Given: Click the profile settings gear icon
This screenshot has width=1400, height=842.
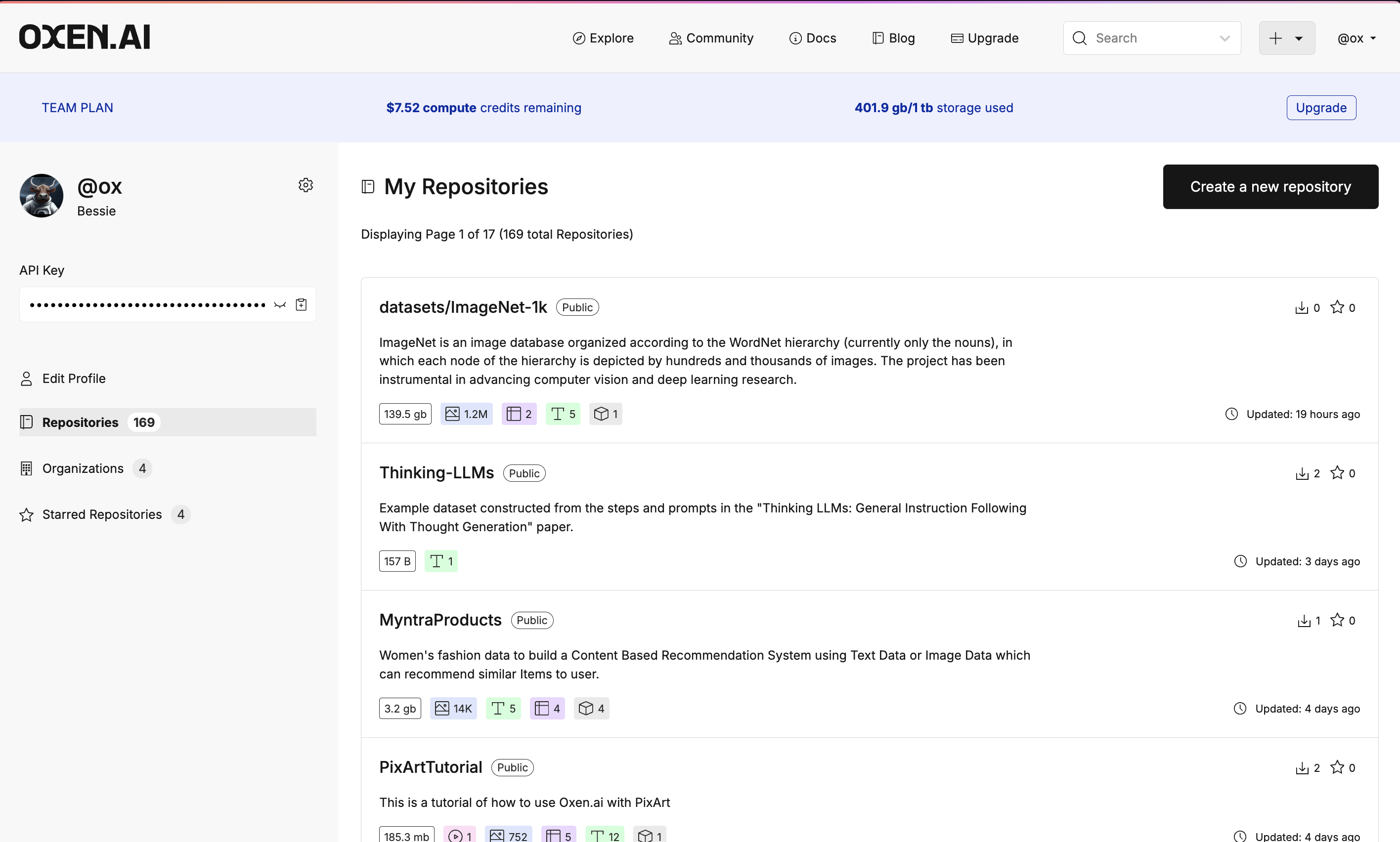Looking at the screenshot, I should pos(306,185).
